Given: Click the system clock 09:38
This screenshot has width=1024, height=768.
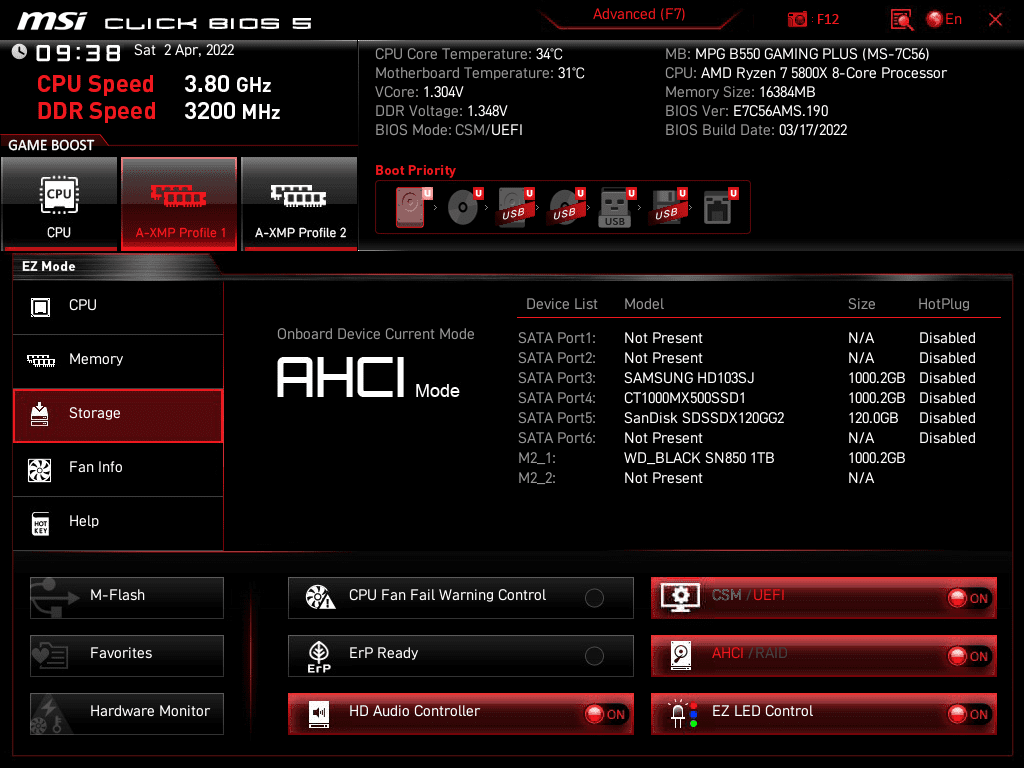Looking at the screenshot, I should pyautogui.click(x=78, y=53).
